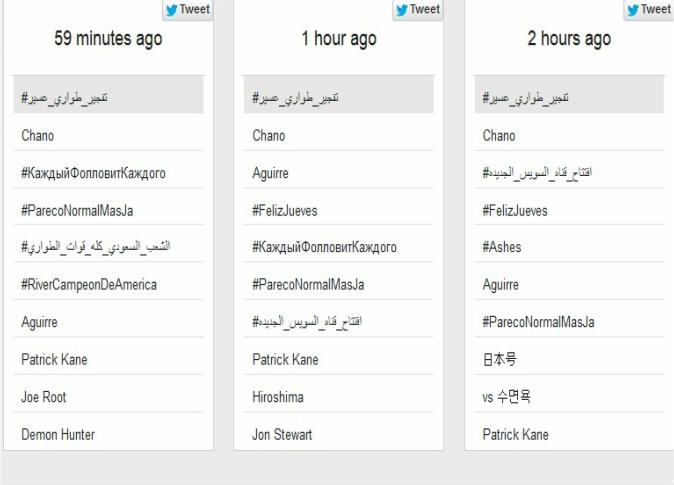Click 日本号 trending topic
The width and height of the screenshot is (674, 485).
(499, 359)
